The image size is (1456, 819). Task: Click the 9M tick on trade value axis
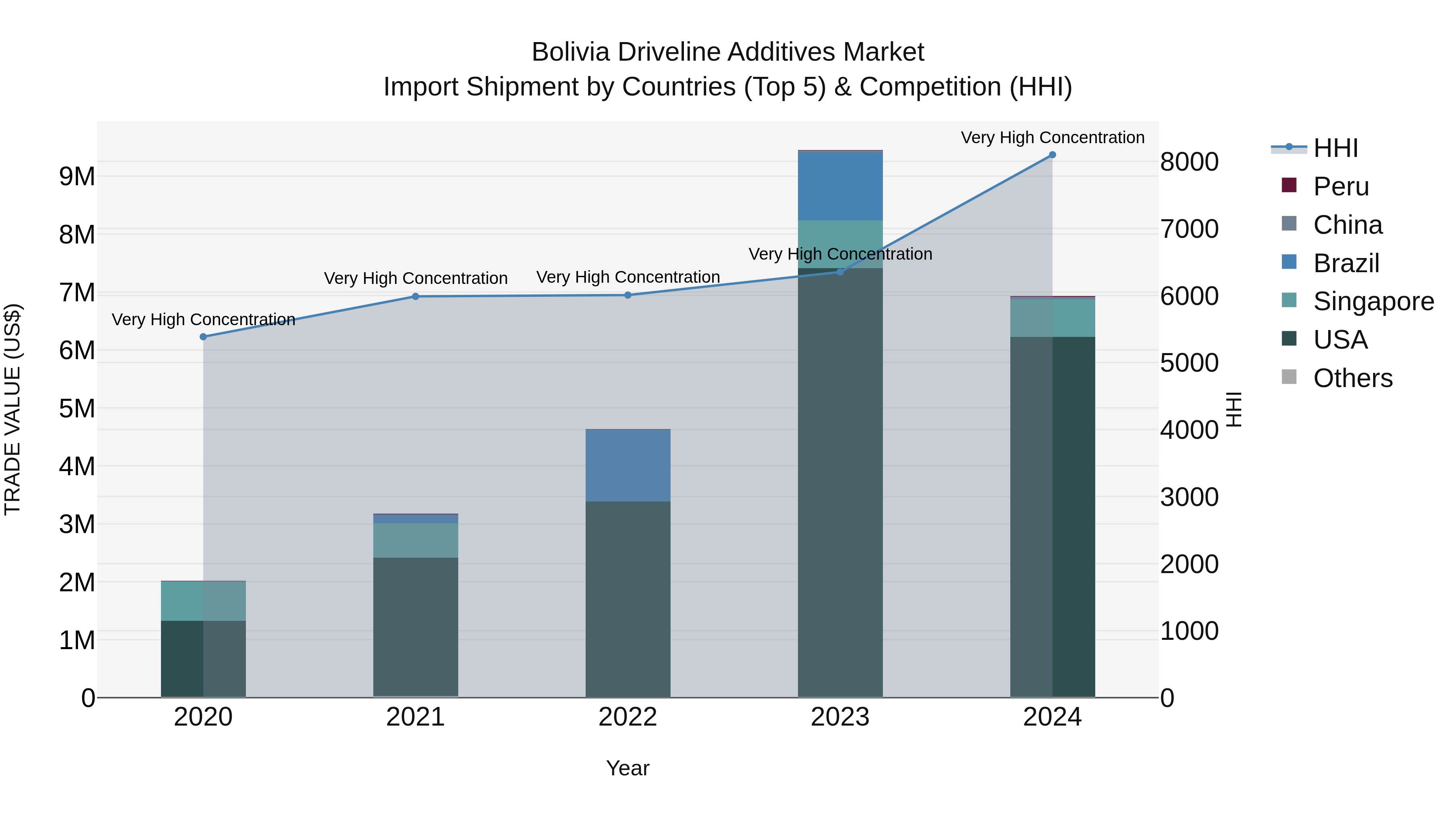77,176
